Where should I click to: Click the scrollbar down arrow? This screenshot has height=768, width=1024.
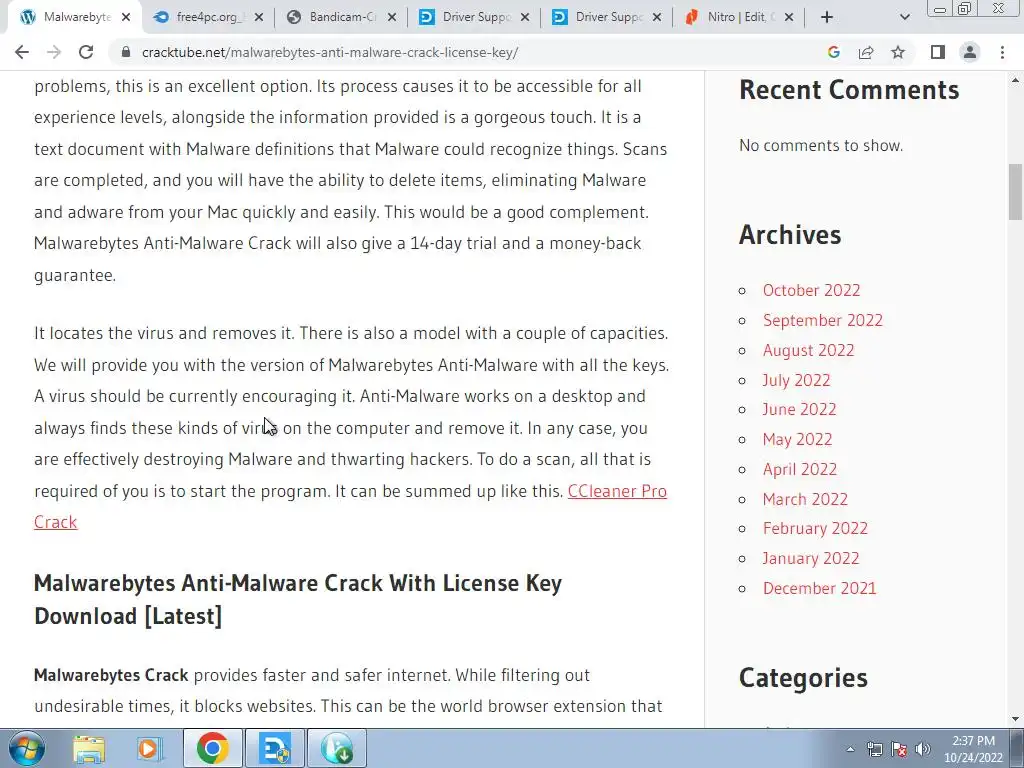pyautogui.click(x=1015, y=719)
